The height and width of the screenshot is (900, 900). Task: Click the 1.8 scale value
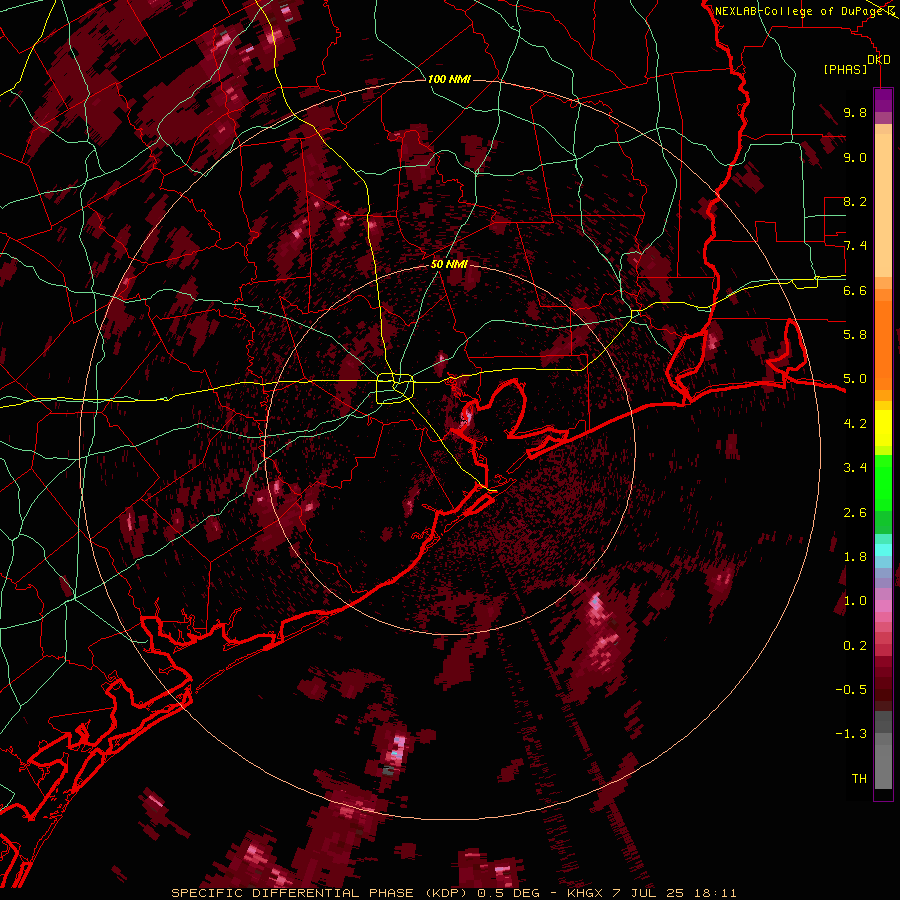tap(855, 557)
